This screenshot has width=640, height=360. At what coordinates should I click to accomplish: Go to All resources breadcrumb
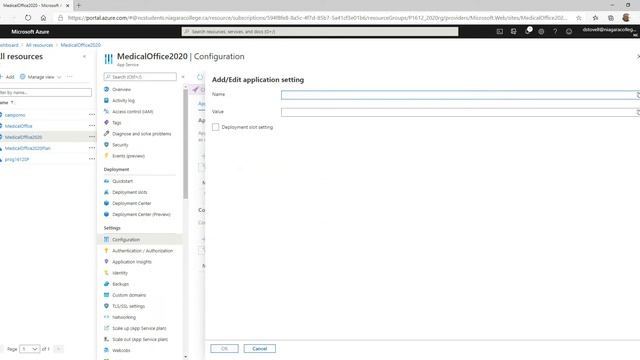[x=39, y=45]
